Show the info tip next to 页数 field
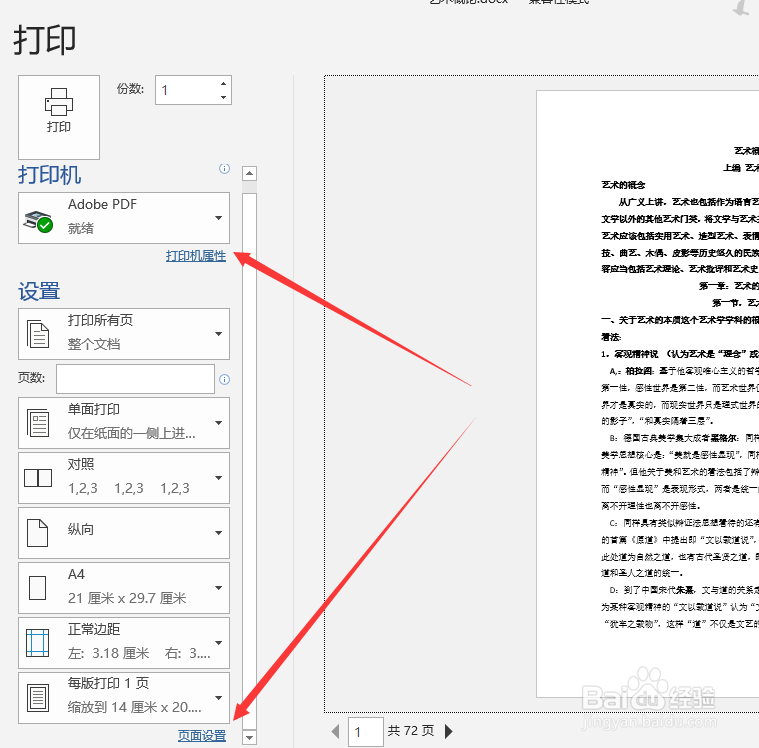Viewport: 759px width, 748px height. click(x=224, y=379)
